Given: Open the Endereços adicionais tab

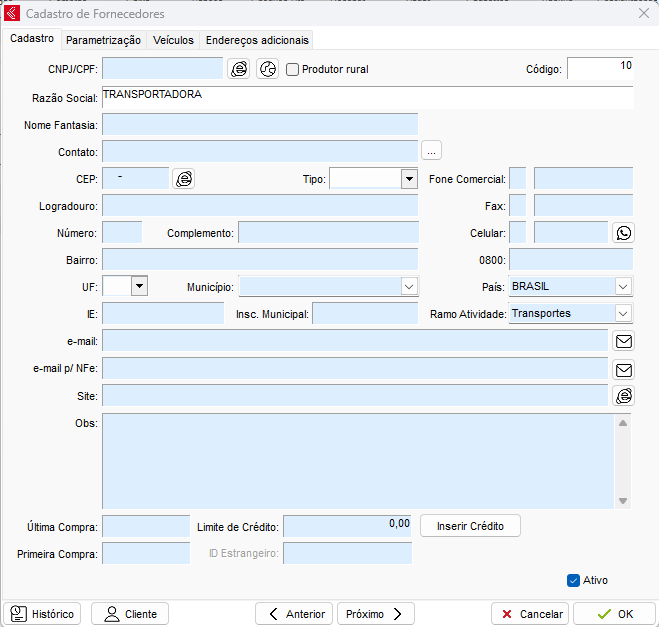Looking at the screenshot, I should [257, 40].
